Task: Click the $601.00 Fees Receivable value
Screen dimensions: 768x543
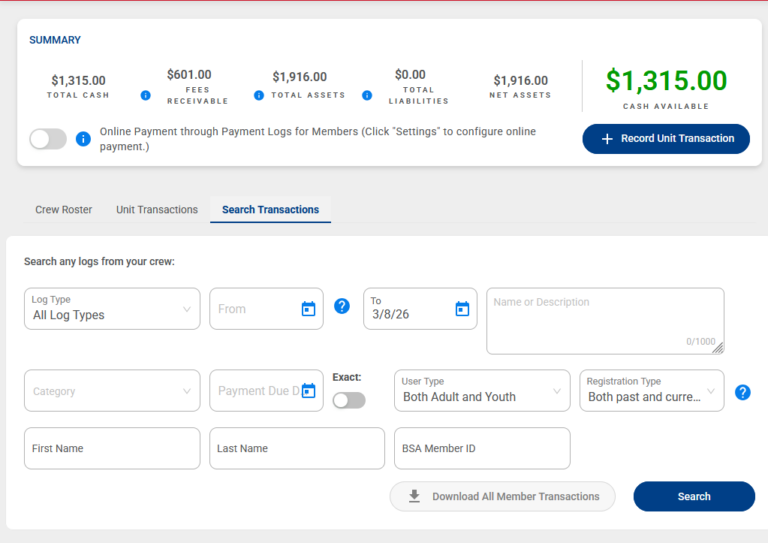Action: point(189,74)
